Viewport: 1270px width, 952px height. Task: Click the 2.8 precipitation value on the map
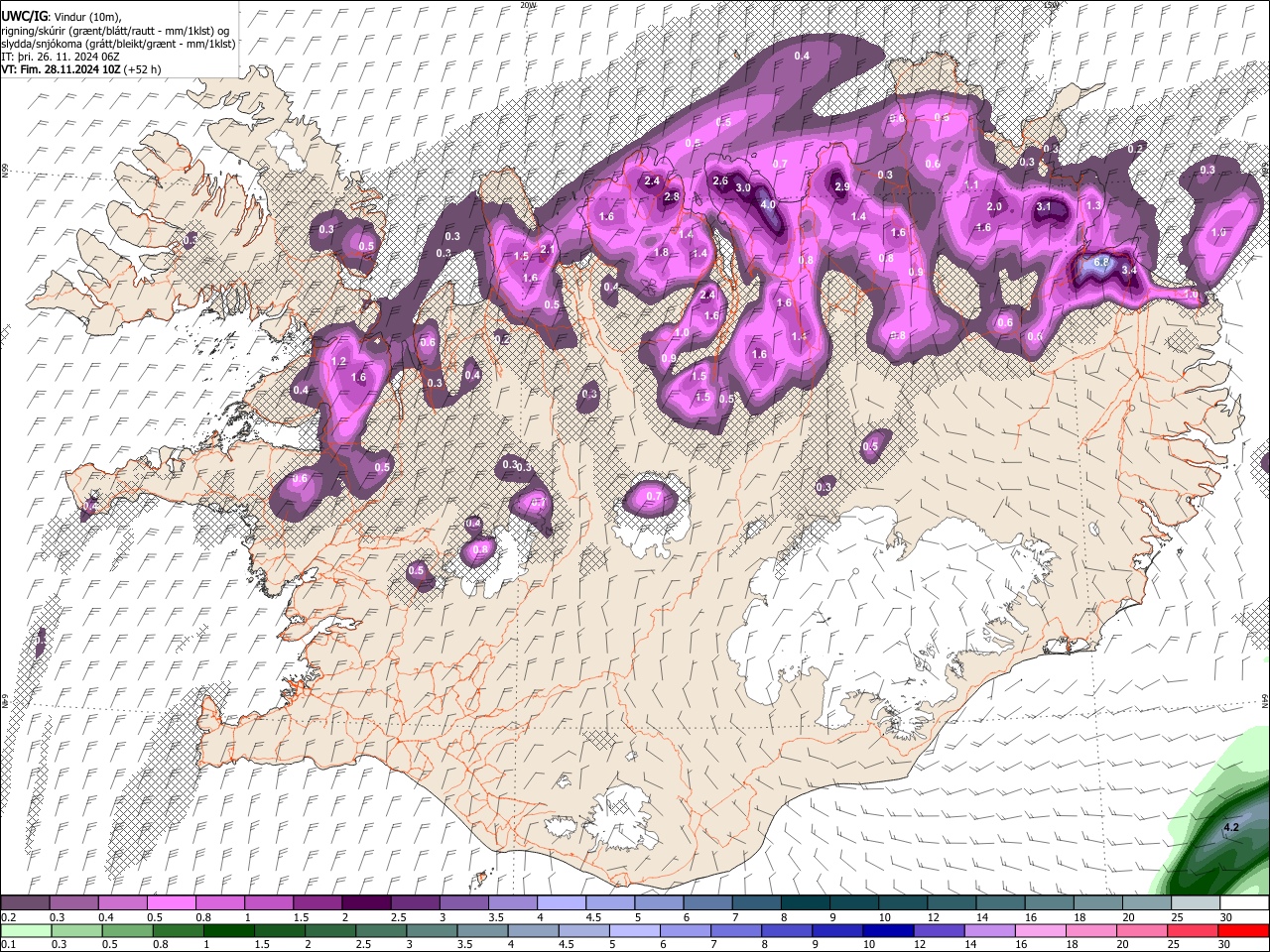(672, 197)
